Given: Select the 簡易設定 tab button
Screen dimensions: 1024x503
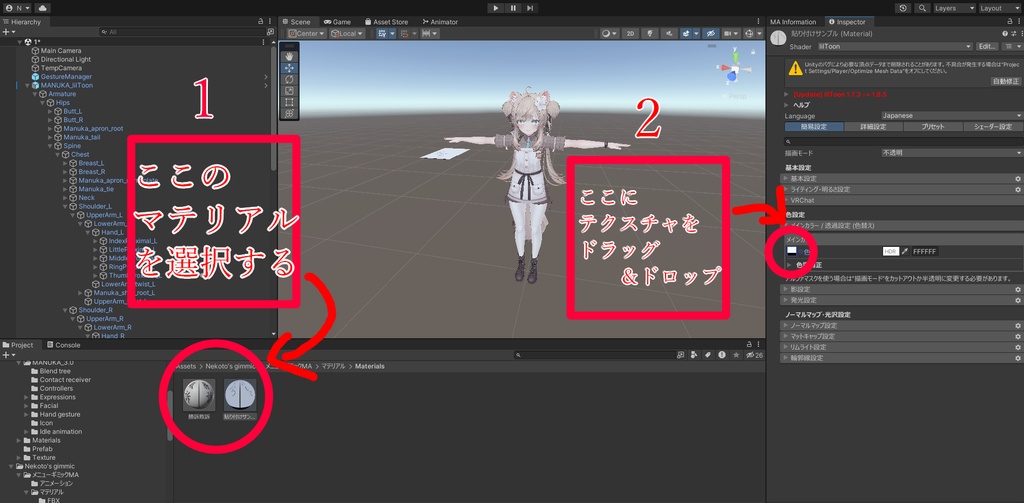Looking at the screenshot, I should coord(814,127).
